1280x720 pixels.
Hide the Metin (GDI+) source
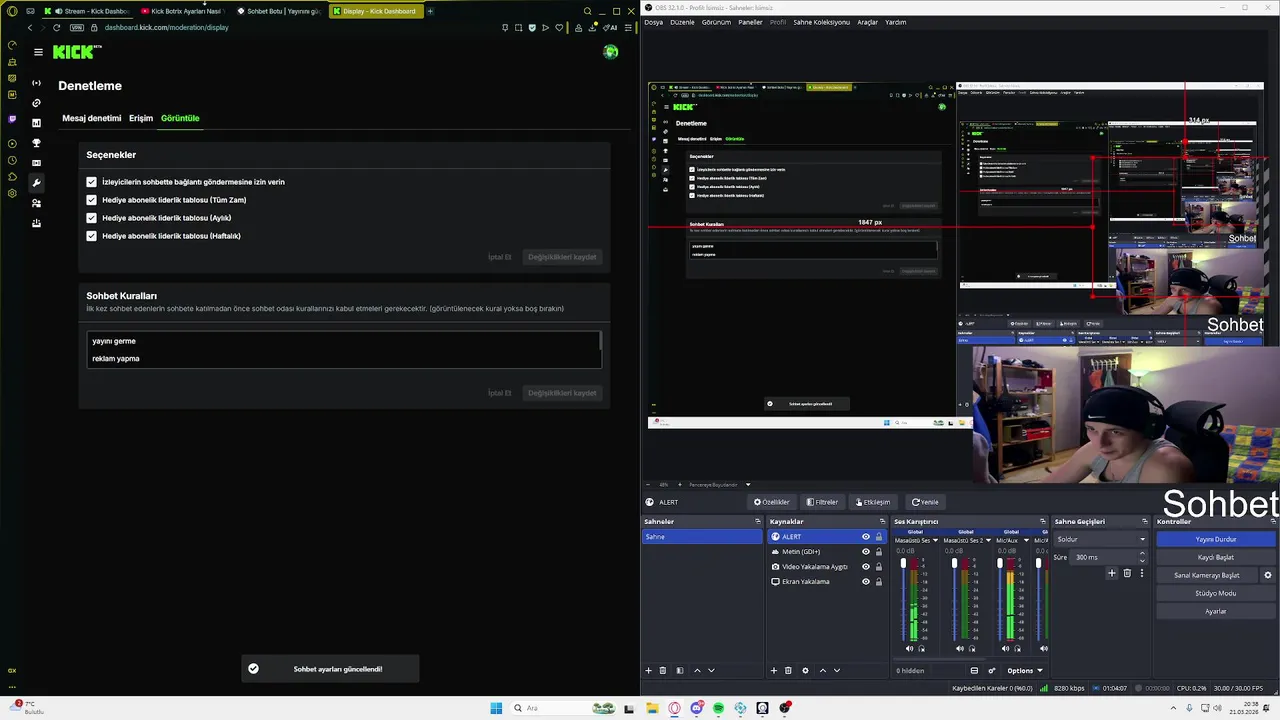[866, 552]
